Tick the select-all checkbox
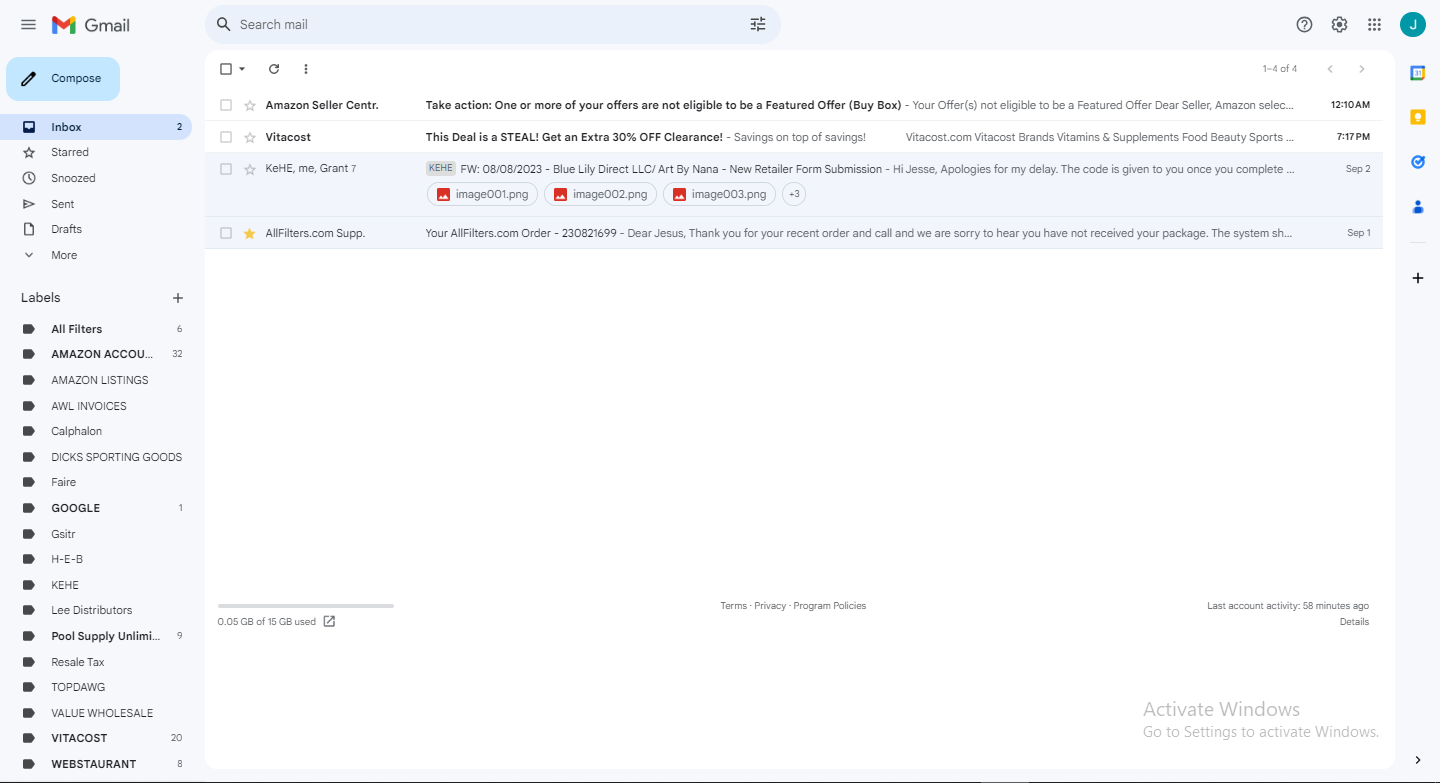The height and width of the screenshot is (783, 1440). pos(226,69)
